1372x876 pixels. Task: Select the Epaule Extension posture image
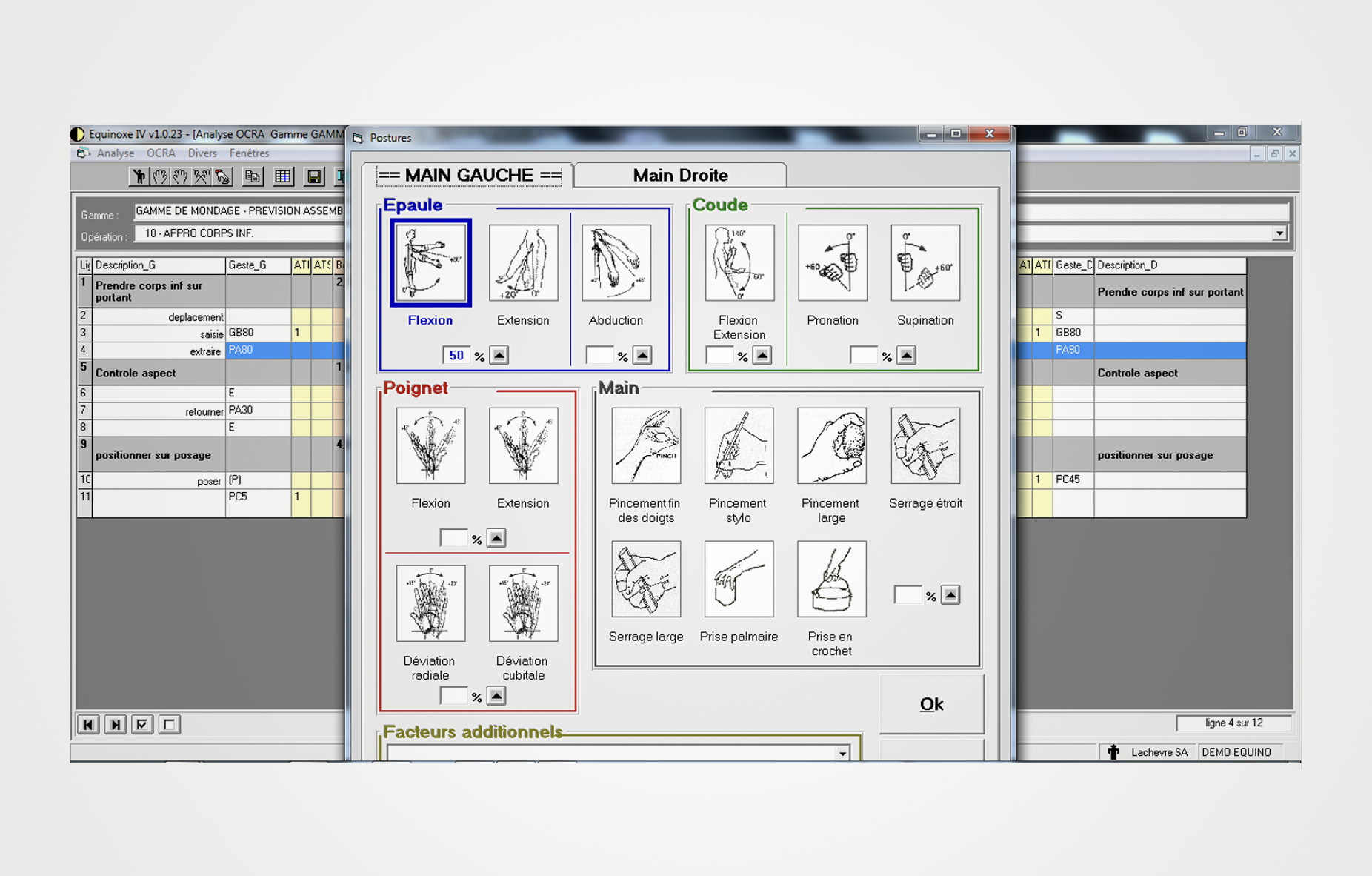click(523, 263)
